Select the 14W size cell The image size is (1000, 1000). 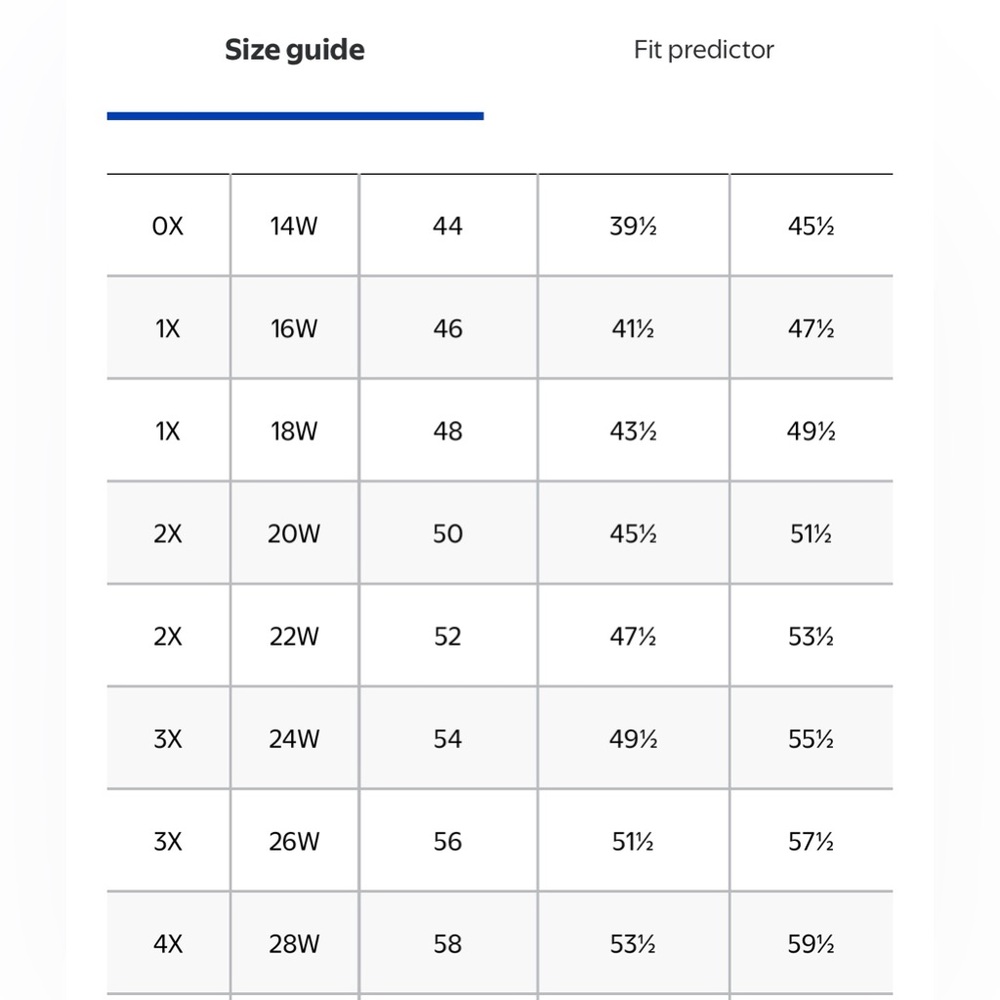pos(294,226)
